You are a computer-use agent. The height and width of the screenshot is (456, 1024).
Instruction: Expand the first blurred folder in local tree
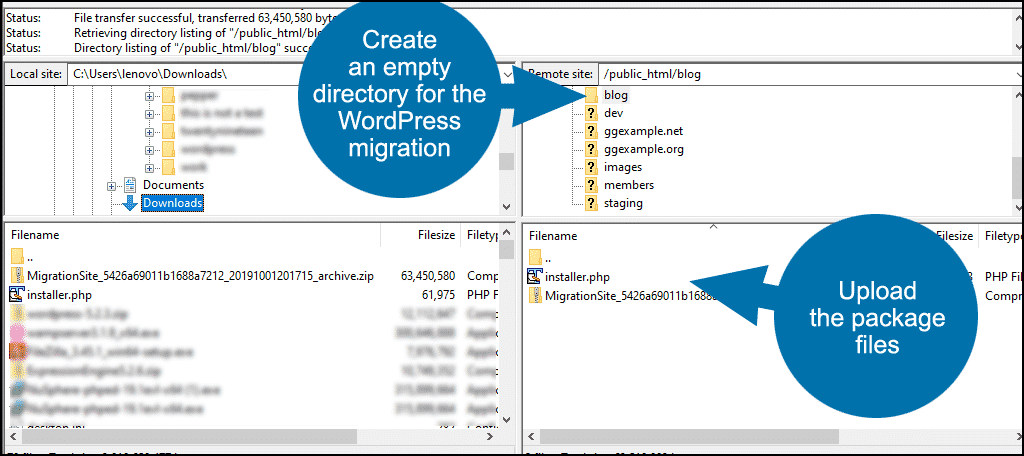[x=149, y=96]
